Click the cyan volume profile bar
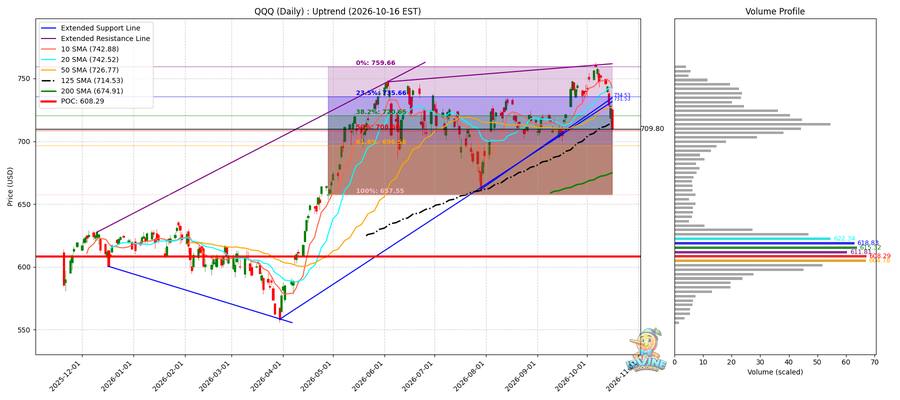Viewport: 900px width, 400px height. pyautogui.click(x=752, y=239)
